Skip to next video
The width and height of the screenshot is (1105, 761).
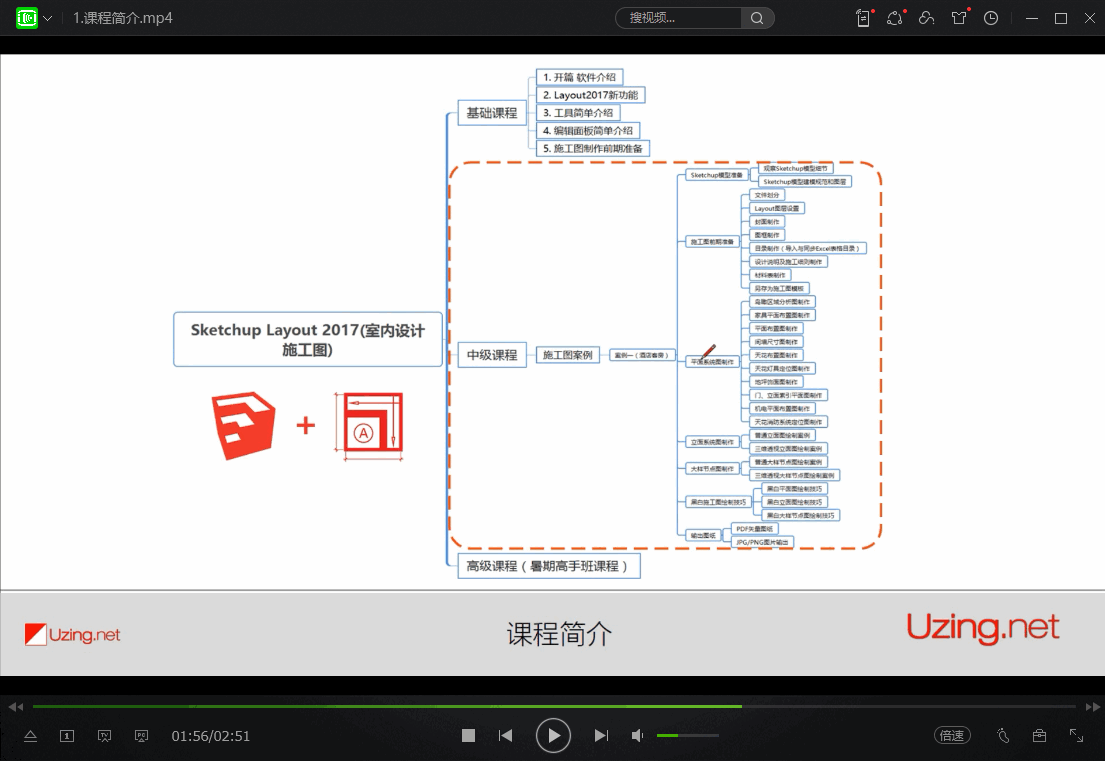(601, 736)
